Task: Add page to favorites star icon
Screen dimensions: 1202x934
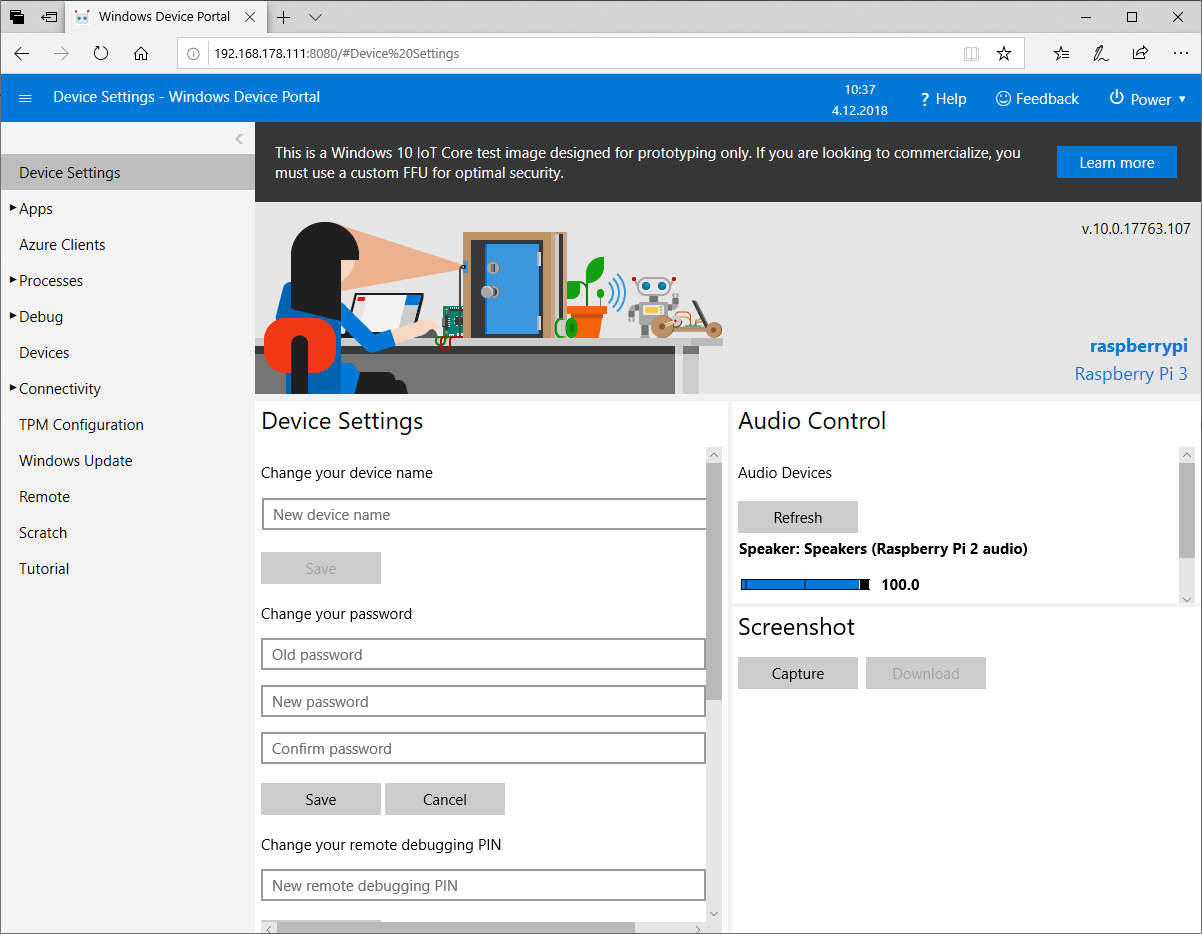Action: [x=1004, y=53]
